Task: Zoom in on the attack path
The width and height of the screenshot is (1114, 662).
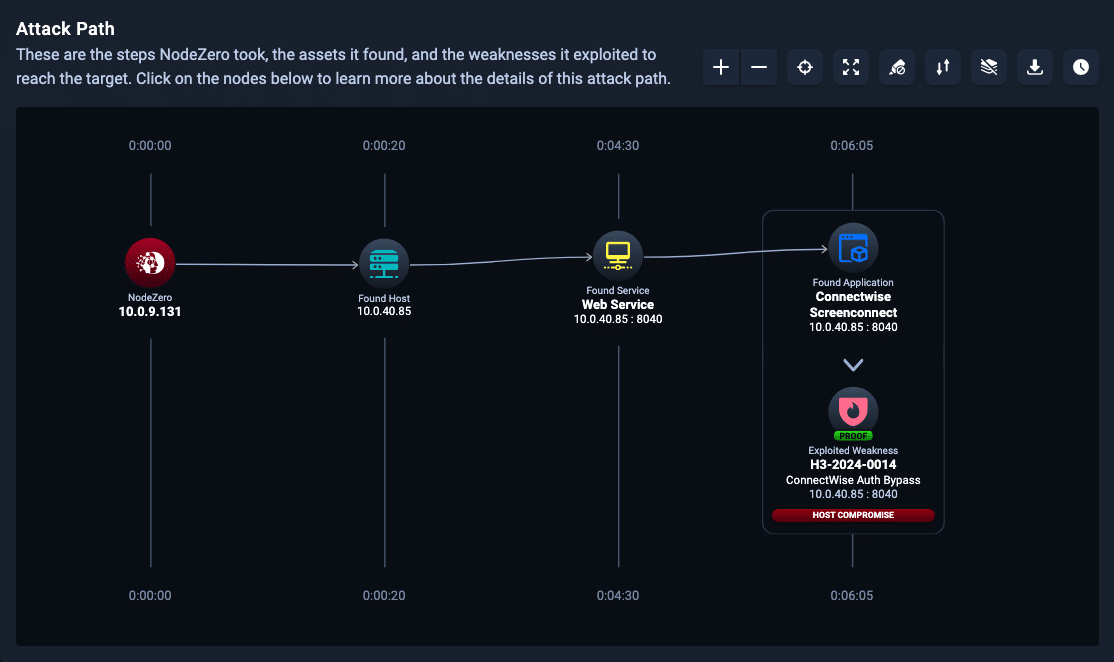Action: tap(720, 67)
